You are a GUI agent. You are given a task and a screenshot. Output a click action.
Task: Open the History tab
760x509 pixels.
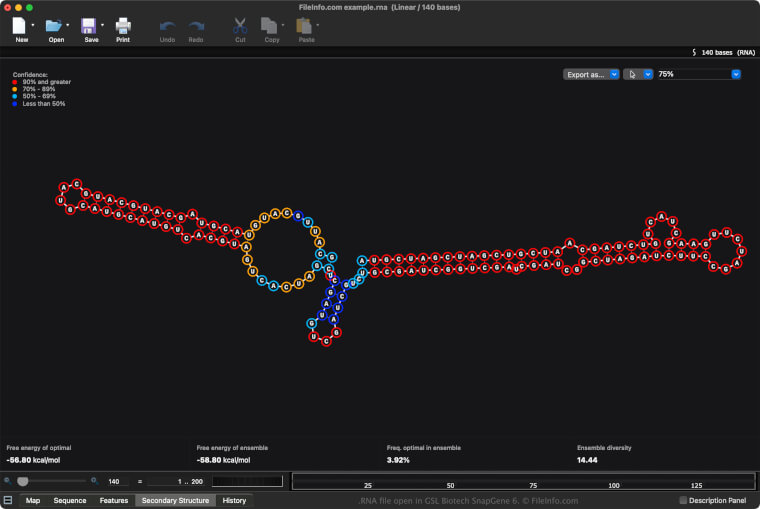tap(234, 500)
